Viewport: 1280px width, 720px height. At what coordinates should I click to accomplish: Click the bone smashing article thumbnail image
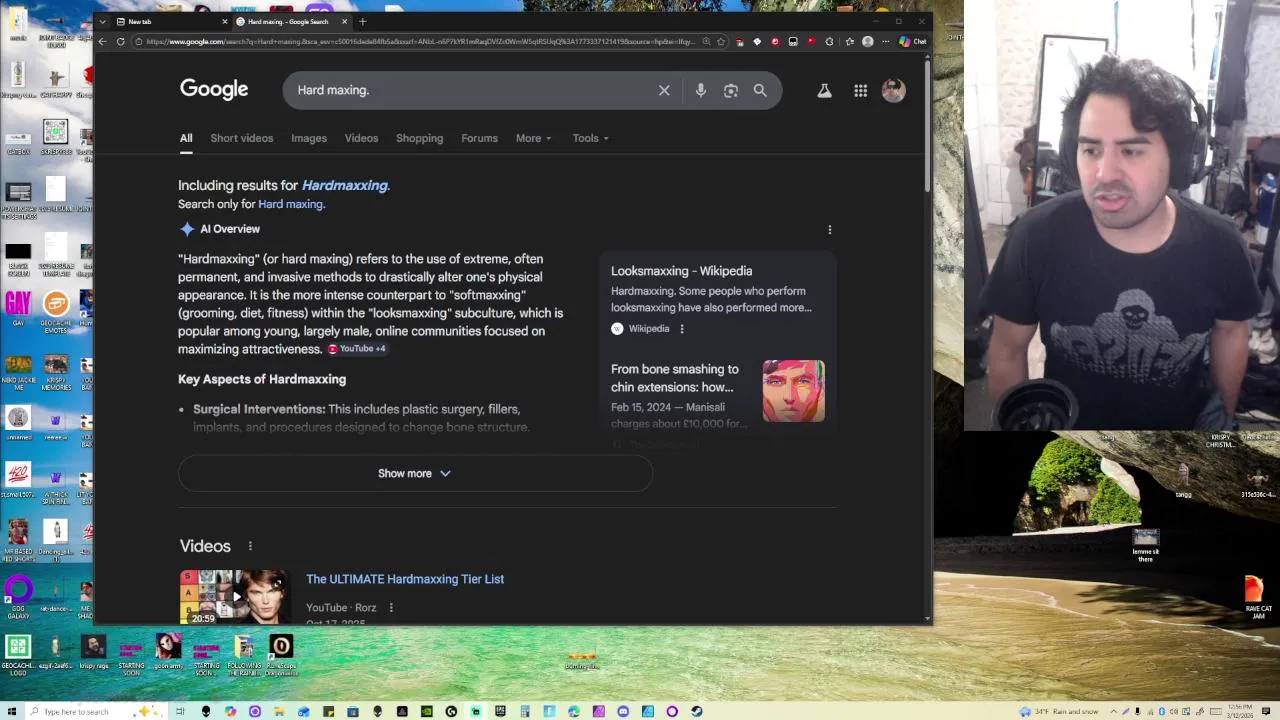(794, 391)
